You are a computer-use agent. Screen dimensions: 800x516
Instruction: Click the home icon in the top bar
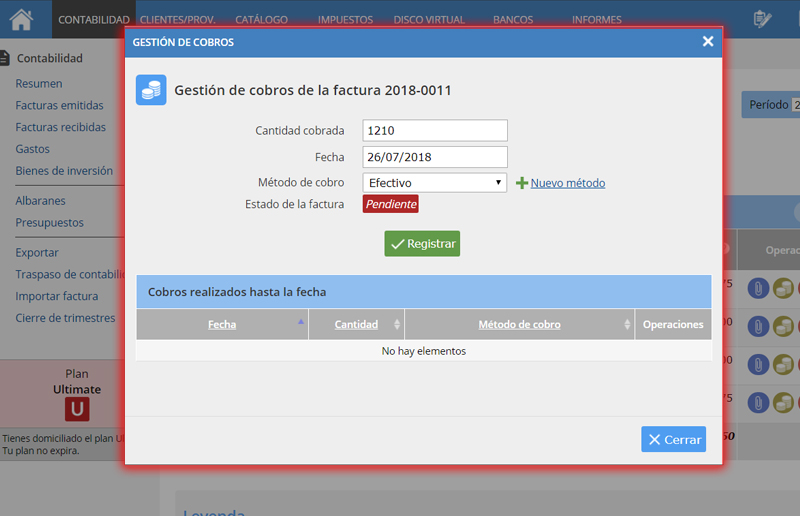pos(21,18)
